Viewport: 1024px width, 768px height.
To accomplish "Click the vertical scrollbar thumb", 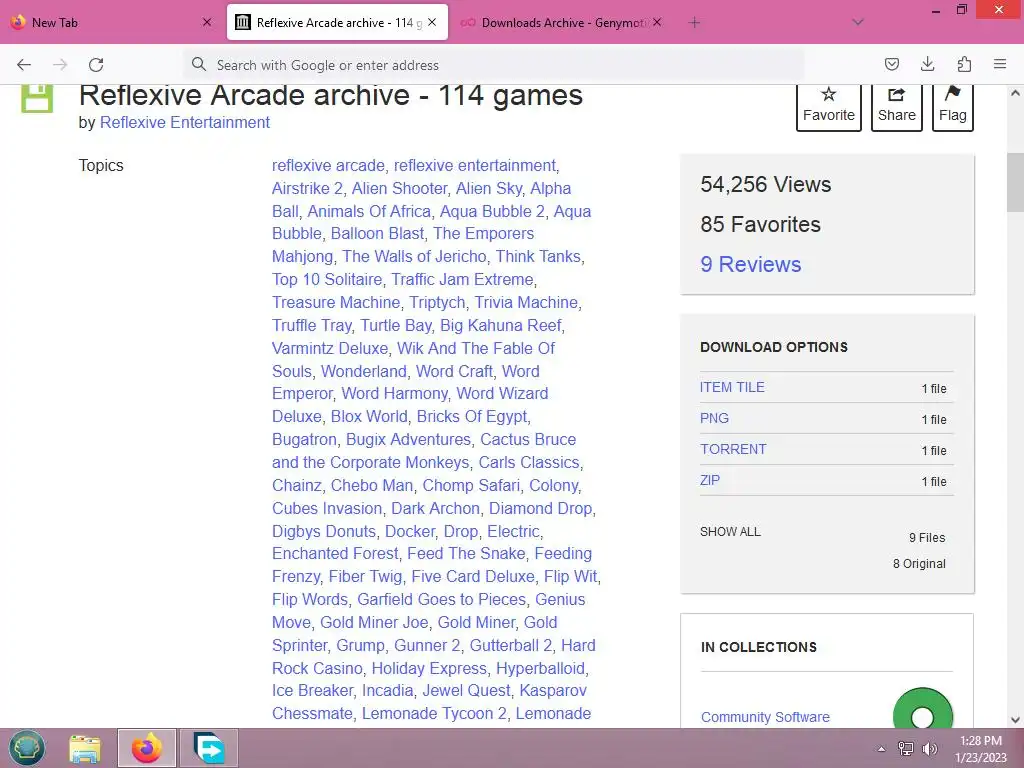I will click(x=1015, y=182).
